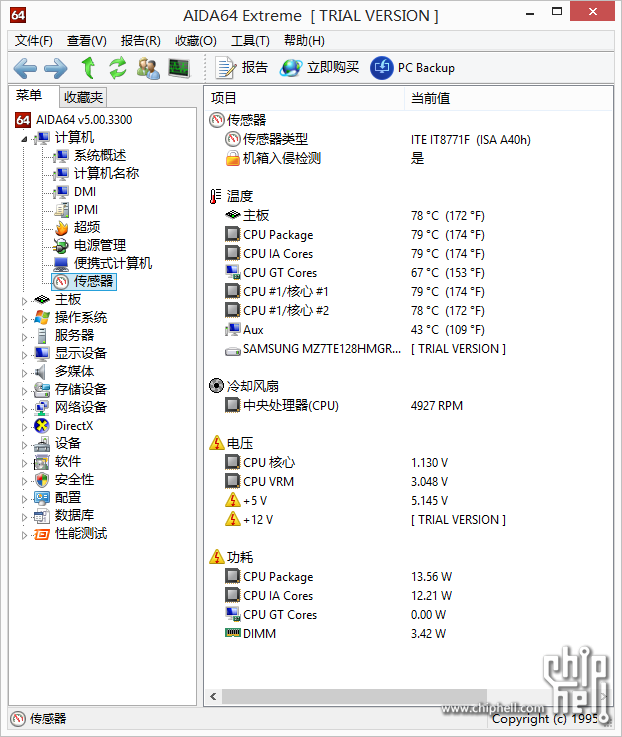Select 机箱入侵检测 lock icon row
The width and height of the screenshot is (622, 737).
(409, 158)
